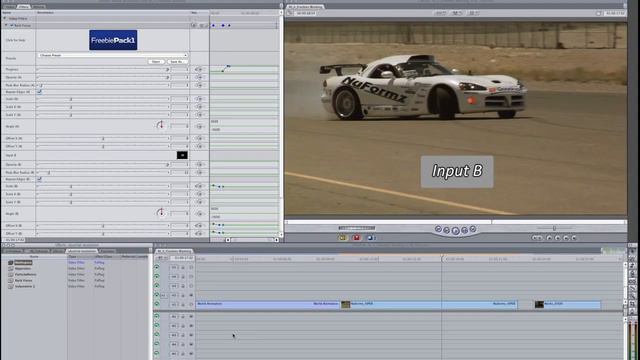Toggle visibility of video track V1
The image size is (640, 360).
(157, 304)
